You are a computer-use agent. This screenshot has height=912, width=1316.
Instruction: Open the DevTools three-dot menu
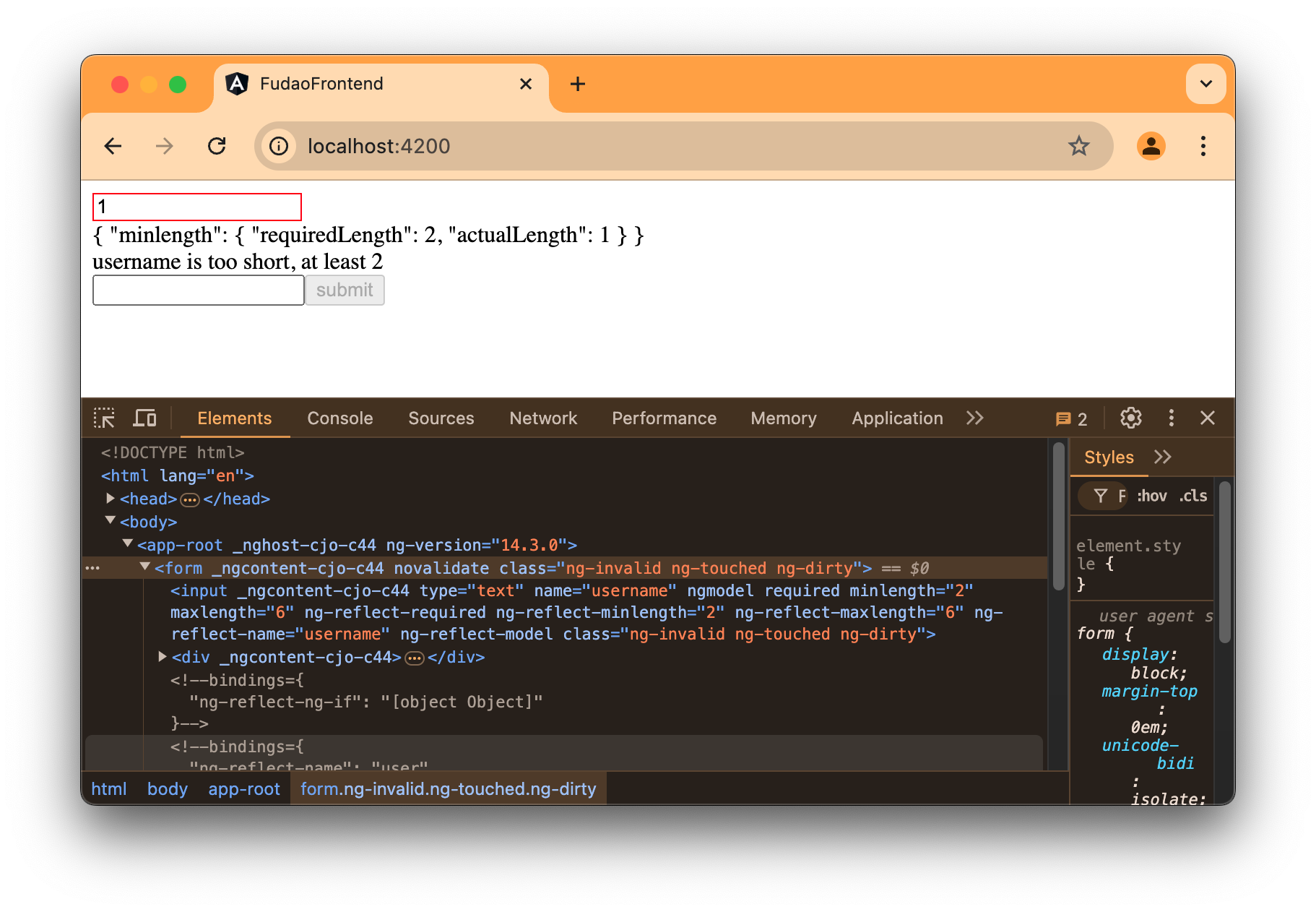click(1172, 418)
